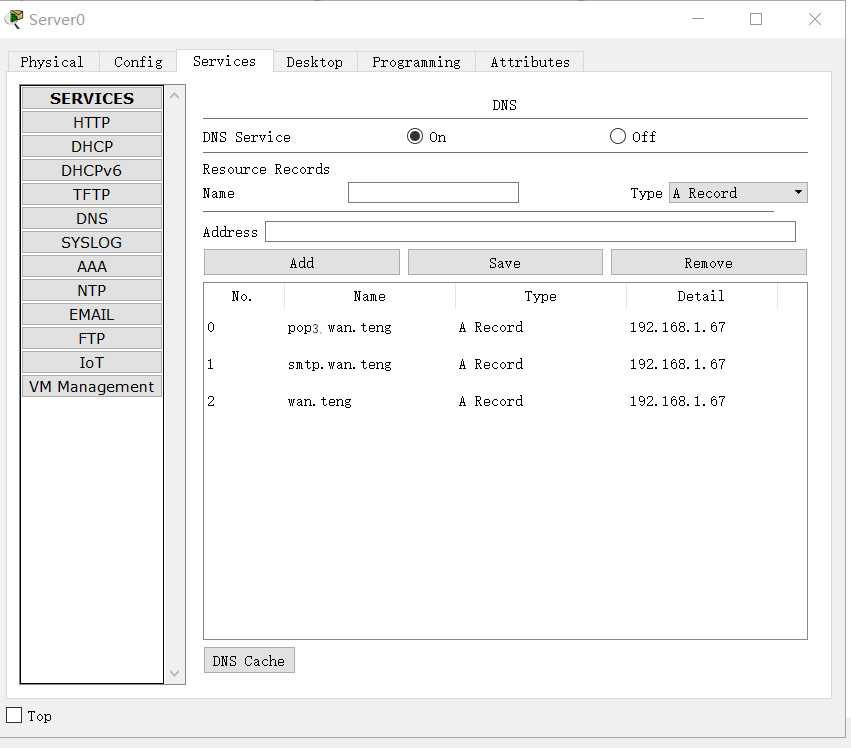
Task: Turn the DNS Service Off
Action: tap(618, 136)
